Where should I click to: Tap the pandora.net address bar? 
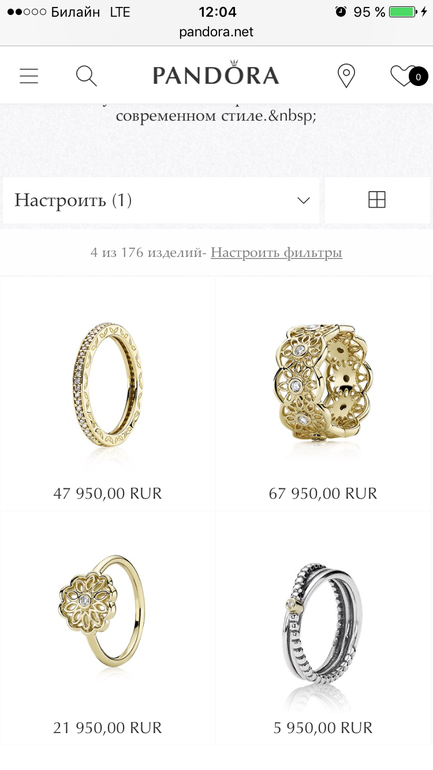click(216, 32)
